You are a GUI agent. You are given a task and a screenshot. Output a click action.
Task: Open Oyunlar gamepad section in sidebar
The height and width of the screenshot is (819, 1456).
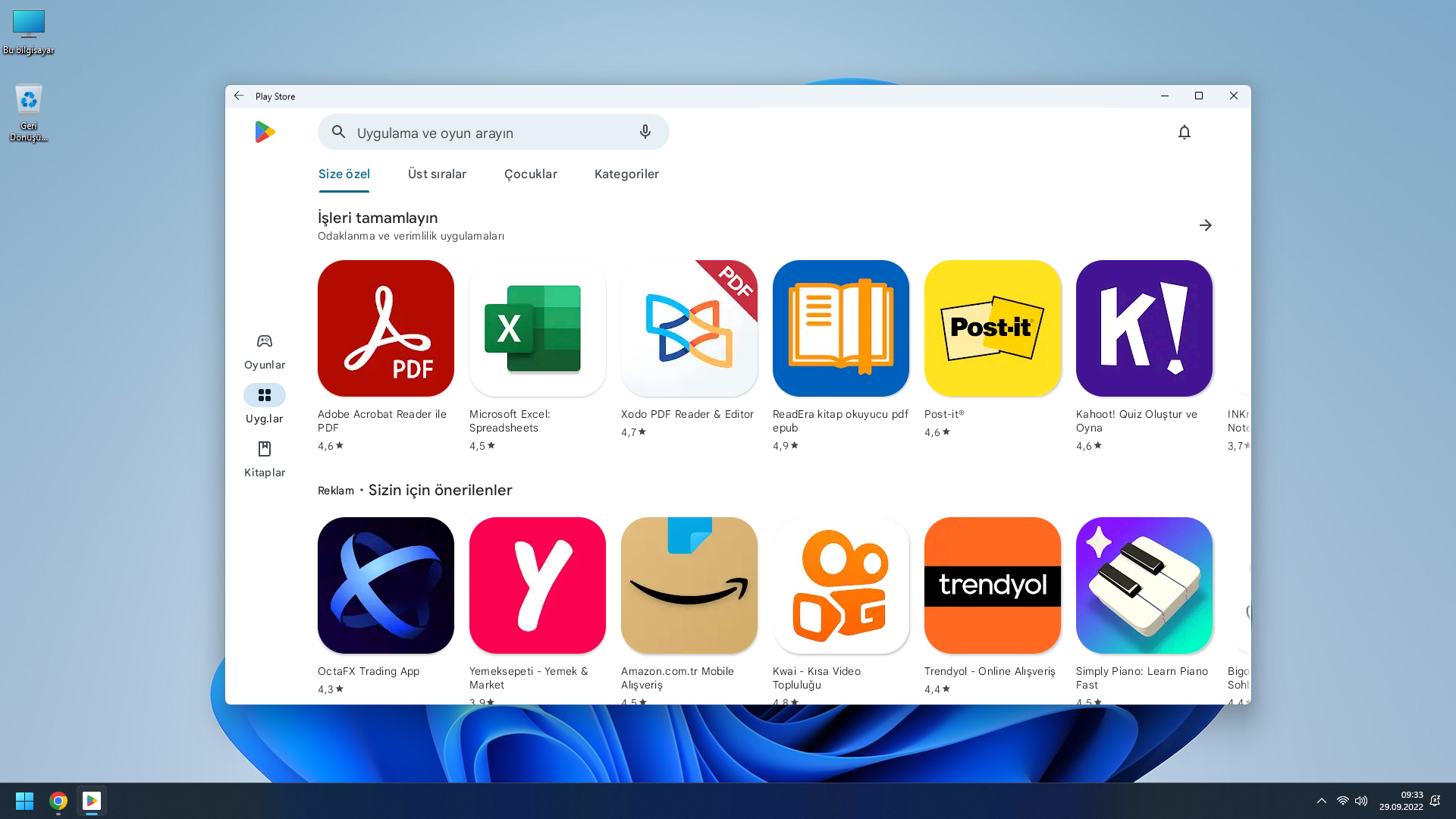point(264,342)
